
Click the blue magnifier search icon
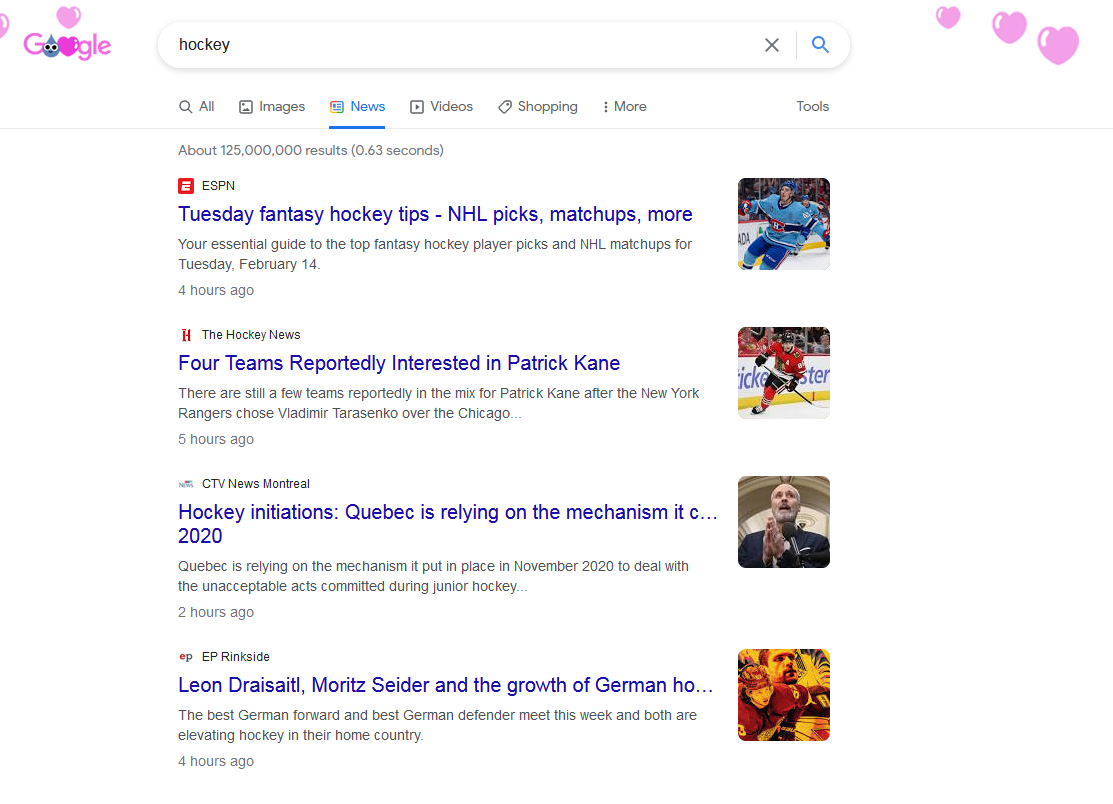(820, 45)
